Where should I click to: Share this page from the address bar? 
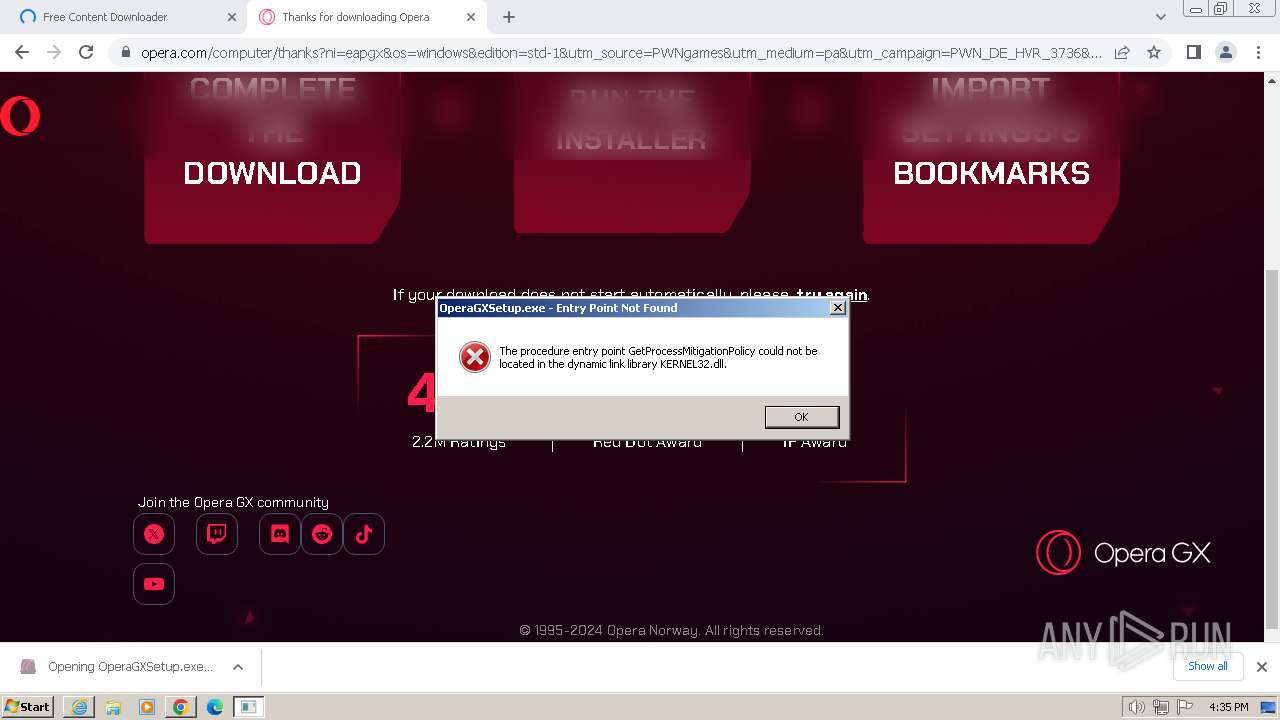tap(1122, 52)
